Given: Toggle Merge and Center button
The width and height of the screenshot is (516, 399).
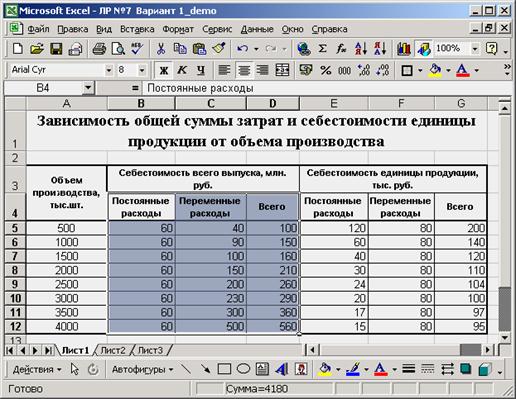Looking at the screenshot, I should pyautogui.click(x=282, y=70).
